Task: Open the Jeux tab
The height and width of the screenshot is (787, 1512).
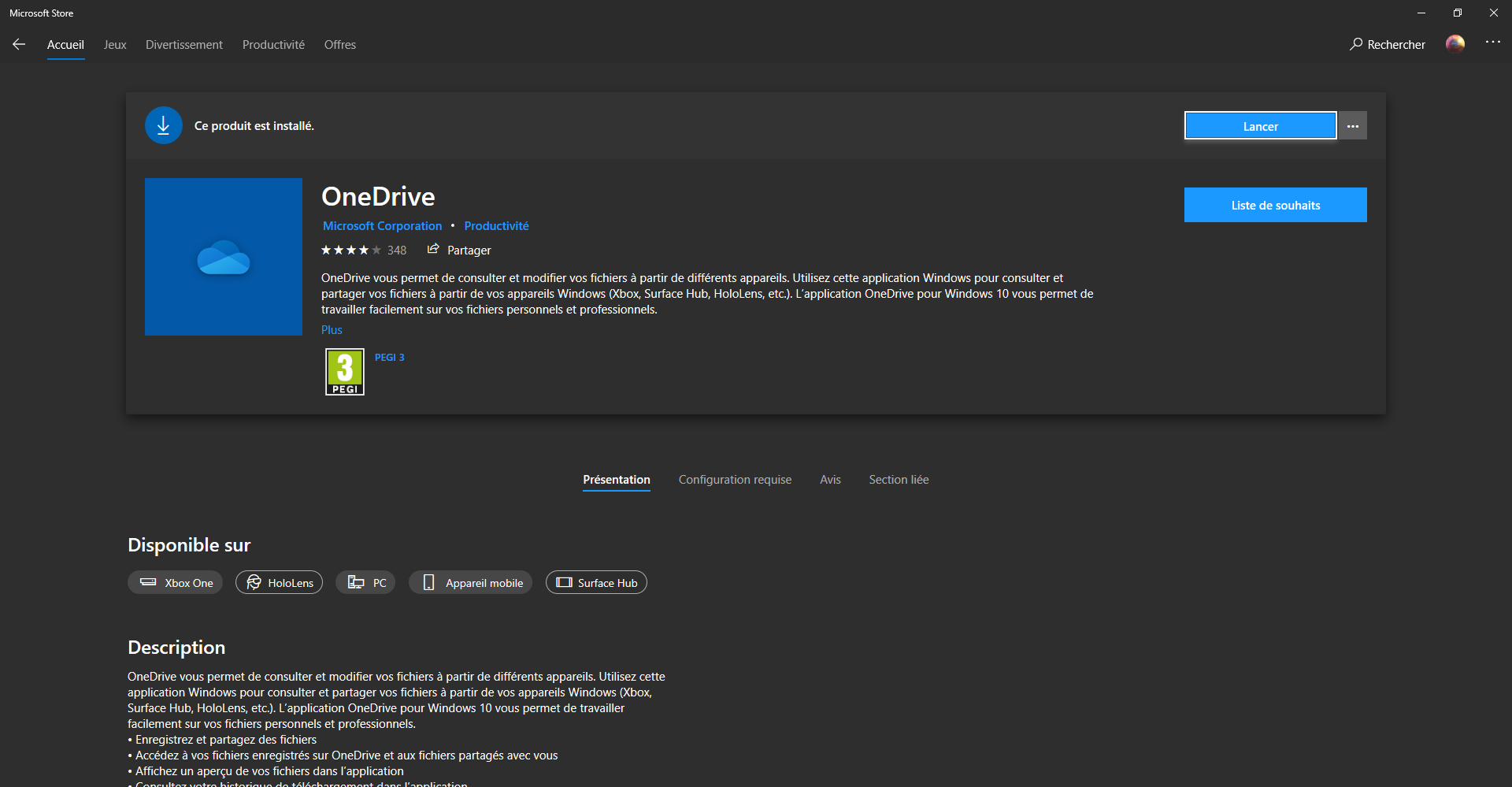Action: [115, 45]
